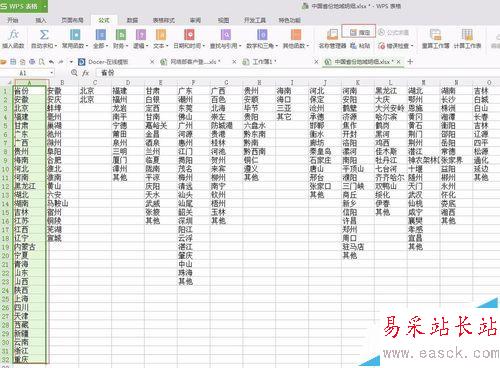500x368 pixels.
Task: Select cell 齐齐哈尔 in column L
Action: point(391,177)
